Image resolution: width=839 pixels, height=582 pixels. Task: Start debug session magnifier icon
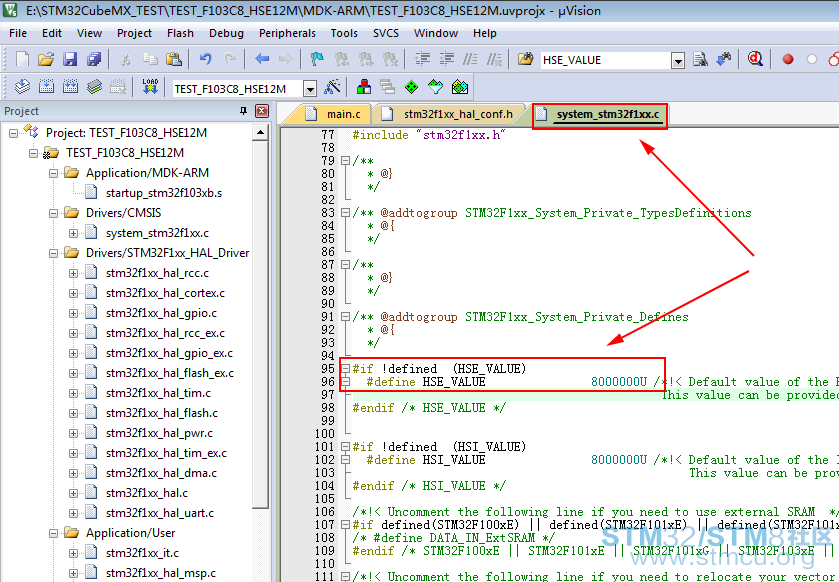tap(755, 59)
